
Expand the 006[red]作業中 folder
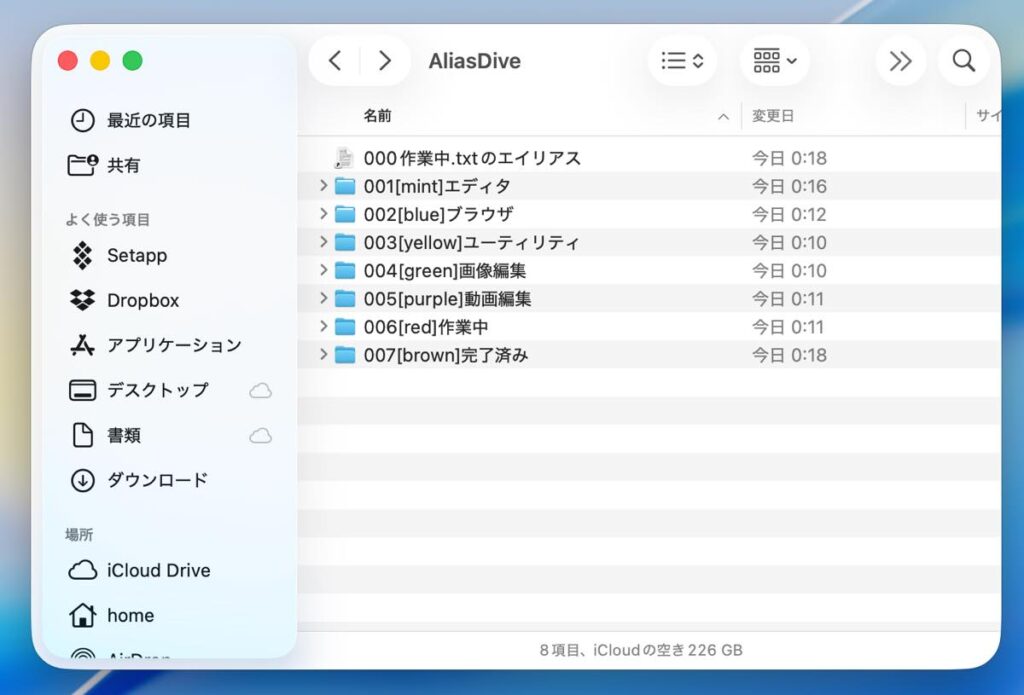click(323, 326)
